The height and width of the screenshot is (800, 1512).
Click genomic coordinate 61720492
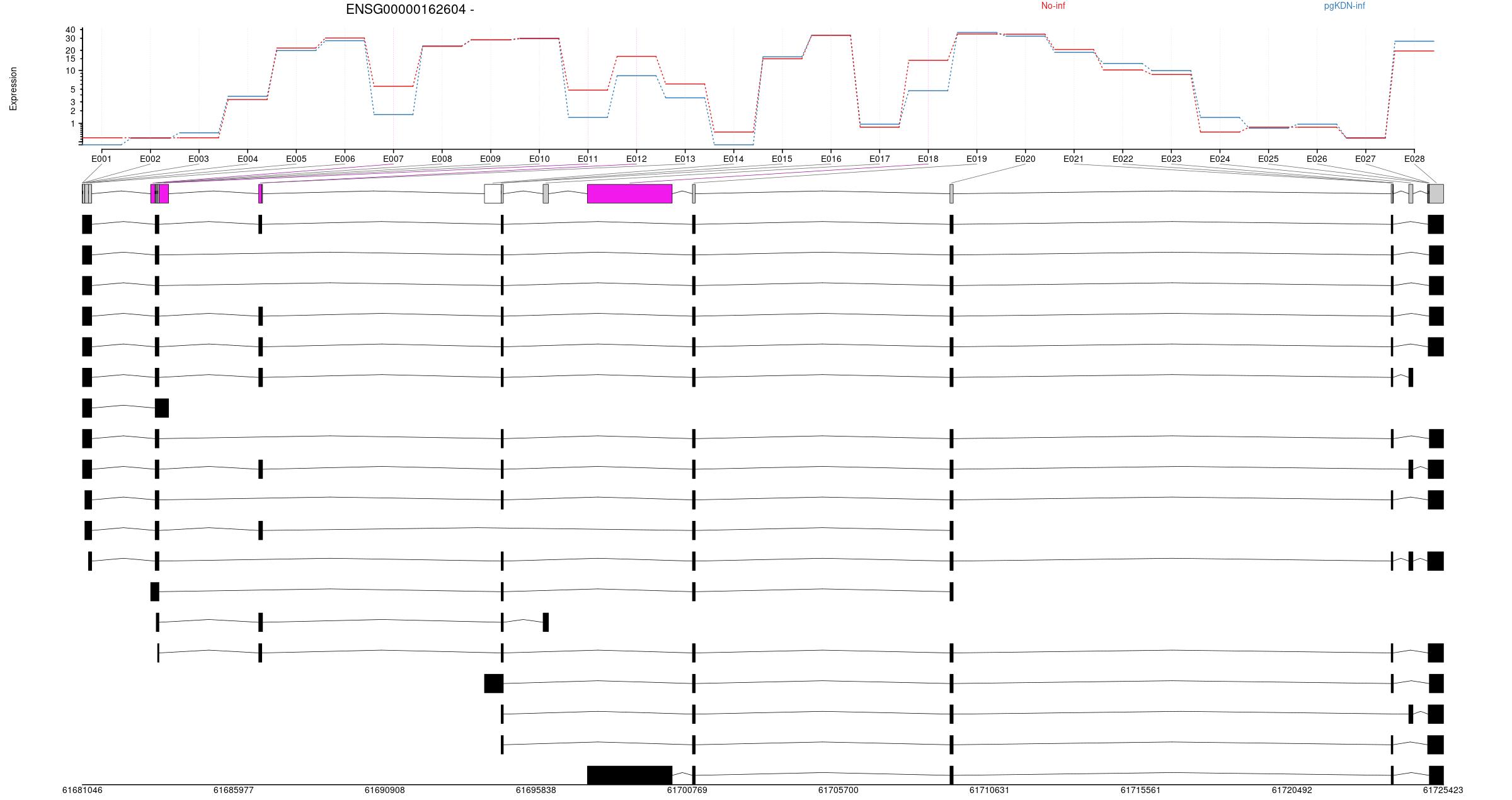click(1291, 790)
